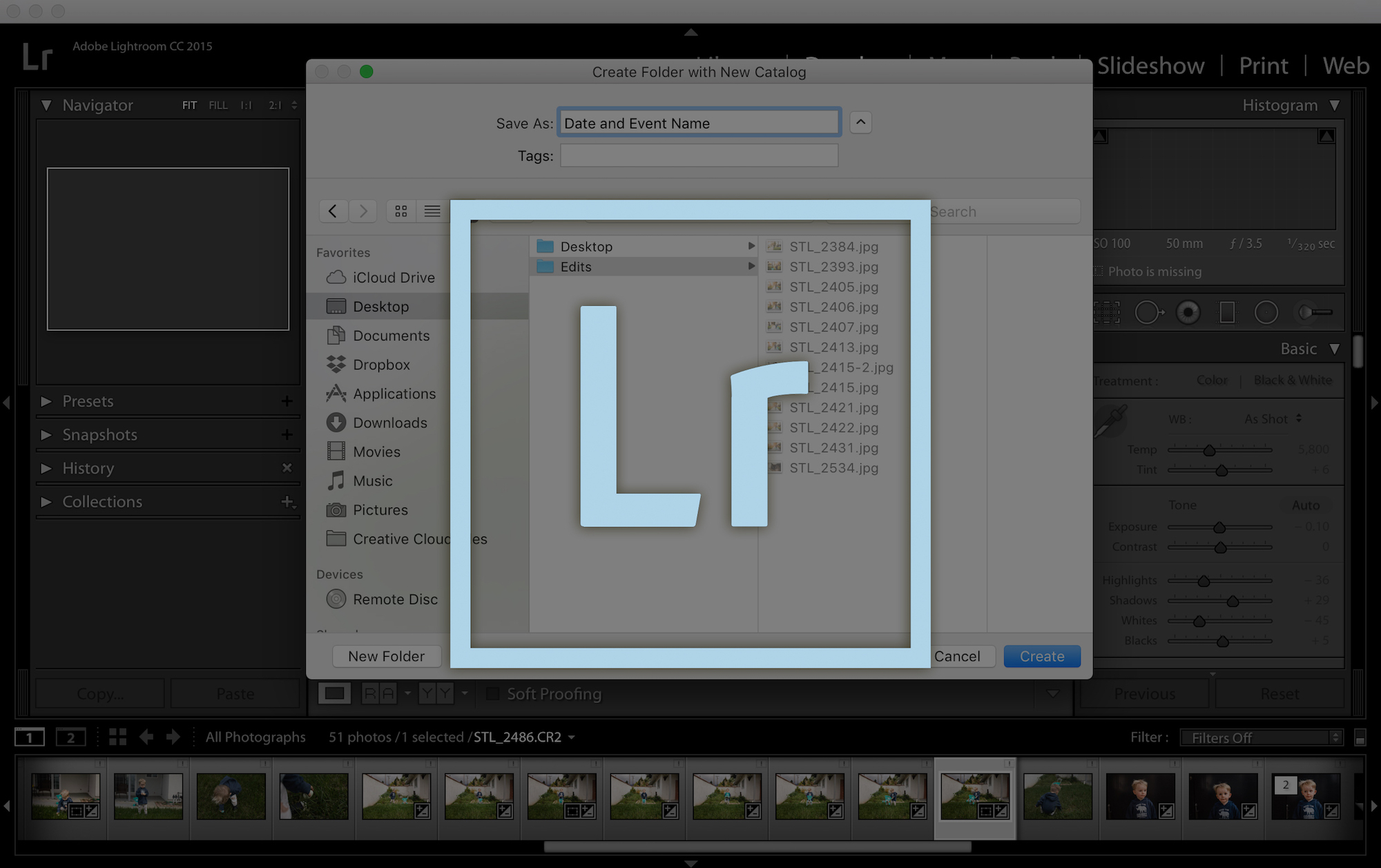Toggle grid view in the filmstrip toolbar

(117, 737)
